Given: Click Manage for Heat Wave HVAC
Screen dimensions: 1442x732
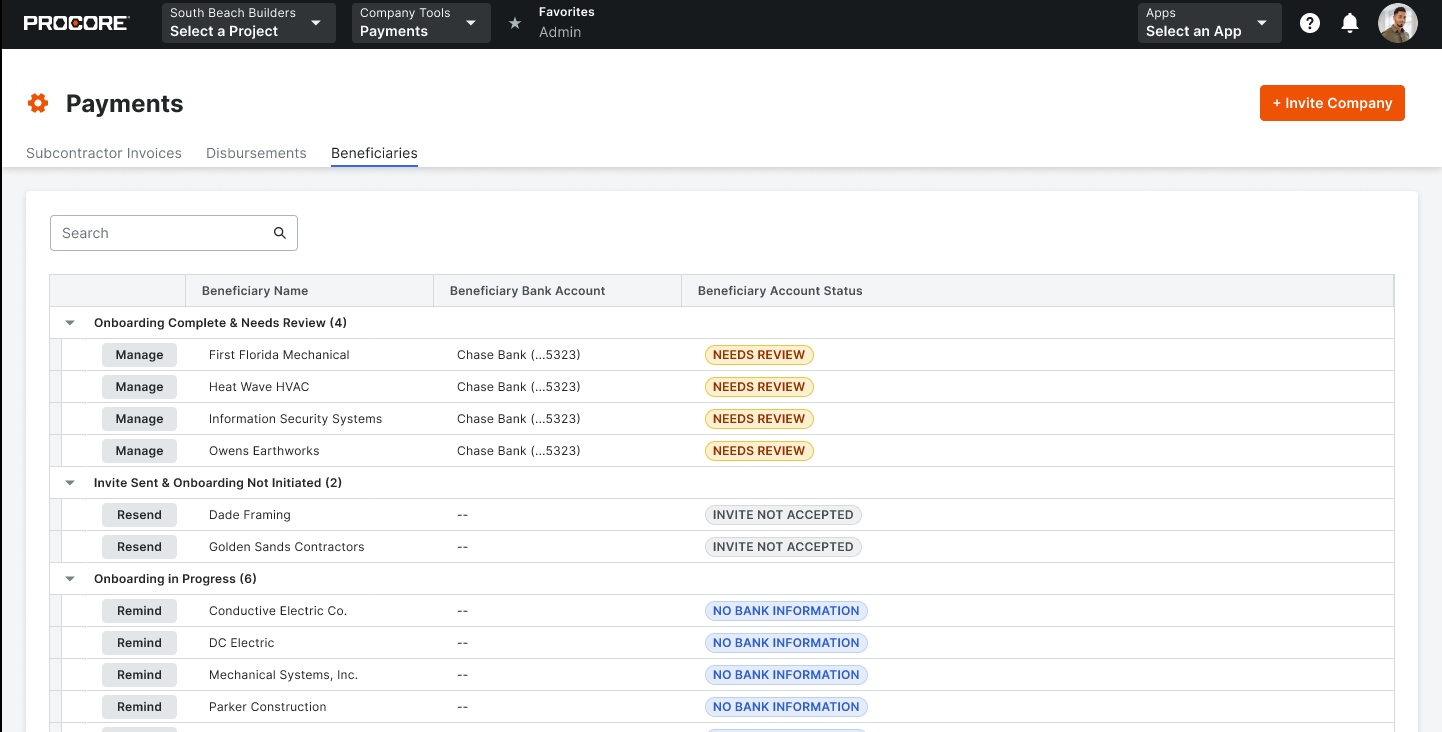Looking at the screenshot, I should click(x=139, y=386).
